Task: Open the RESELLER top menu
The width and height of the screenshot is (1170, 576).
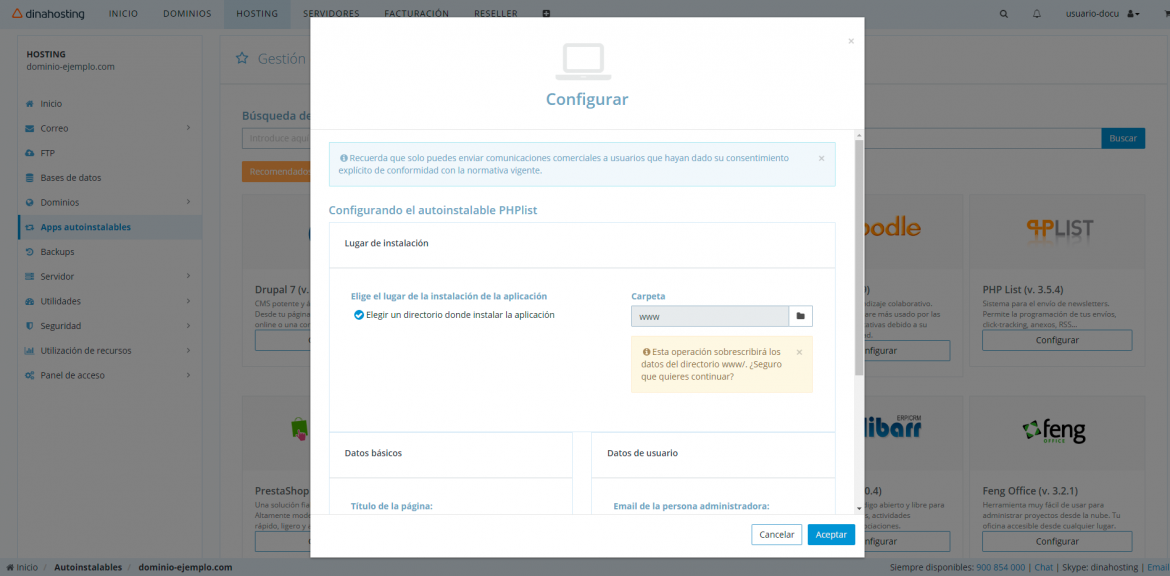Action: pos(495,13)
